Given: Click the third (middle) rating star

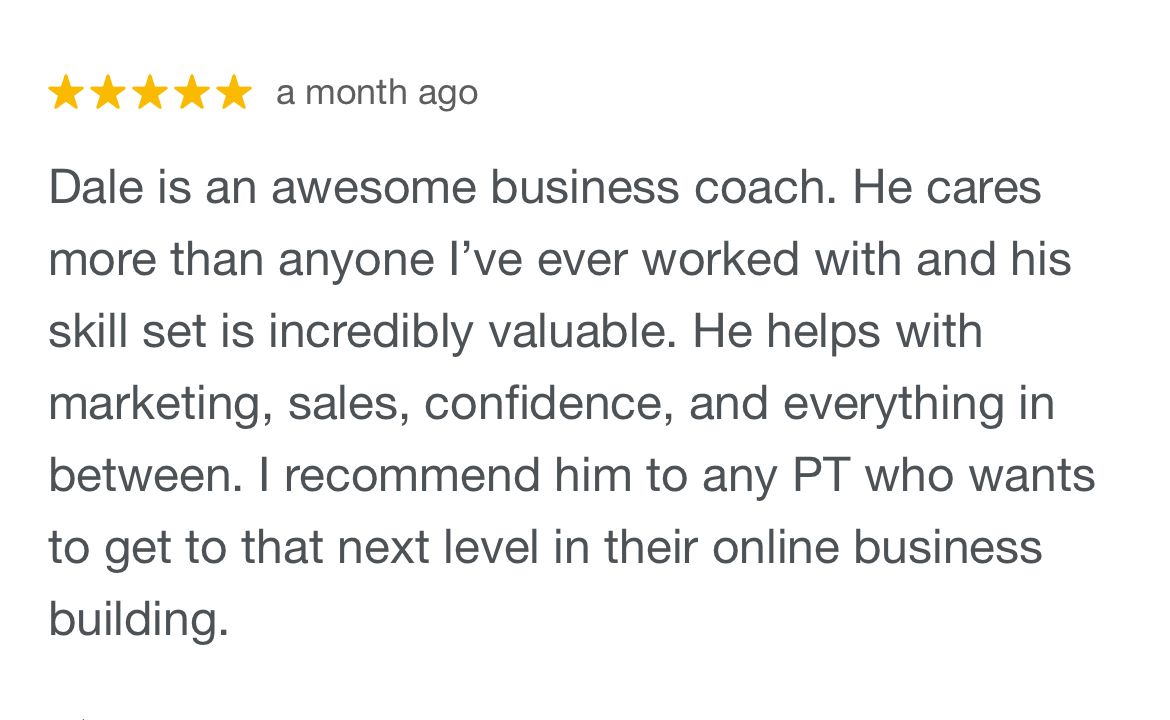Looking at the screenshot, I should point(150,93).
